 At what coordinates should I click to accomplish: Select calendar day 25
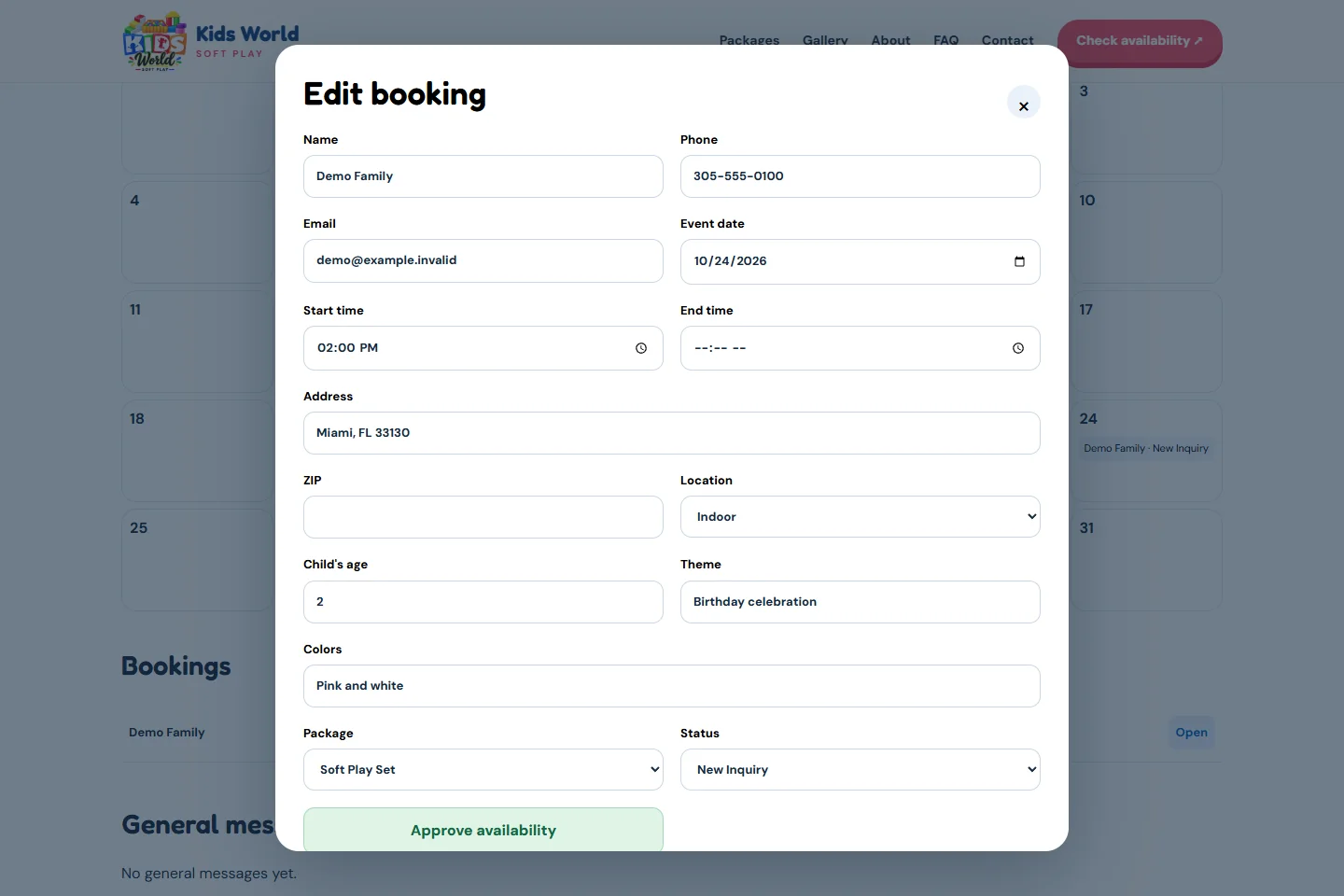pyautogui.click(x=197, y=560)
